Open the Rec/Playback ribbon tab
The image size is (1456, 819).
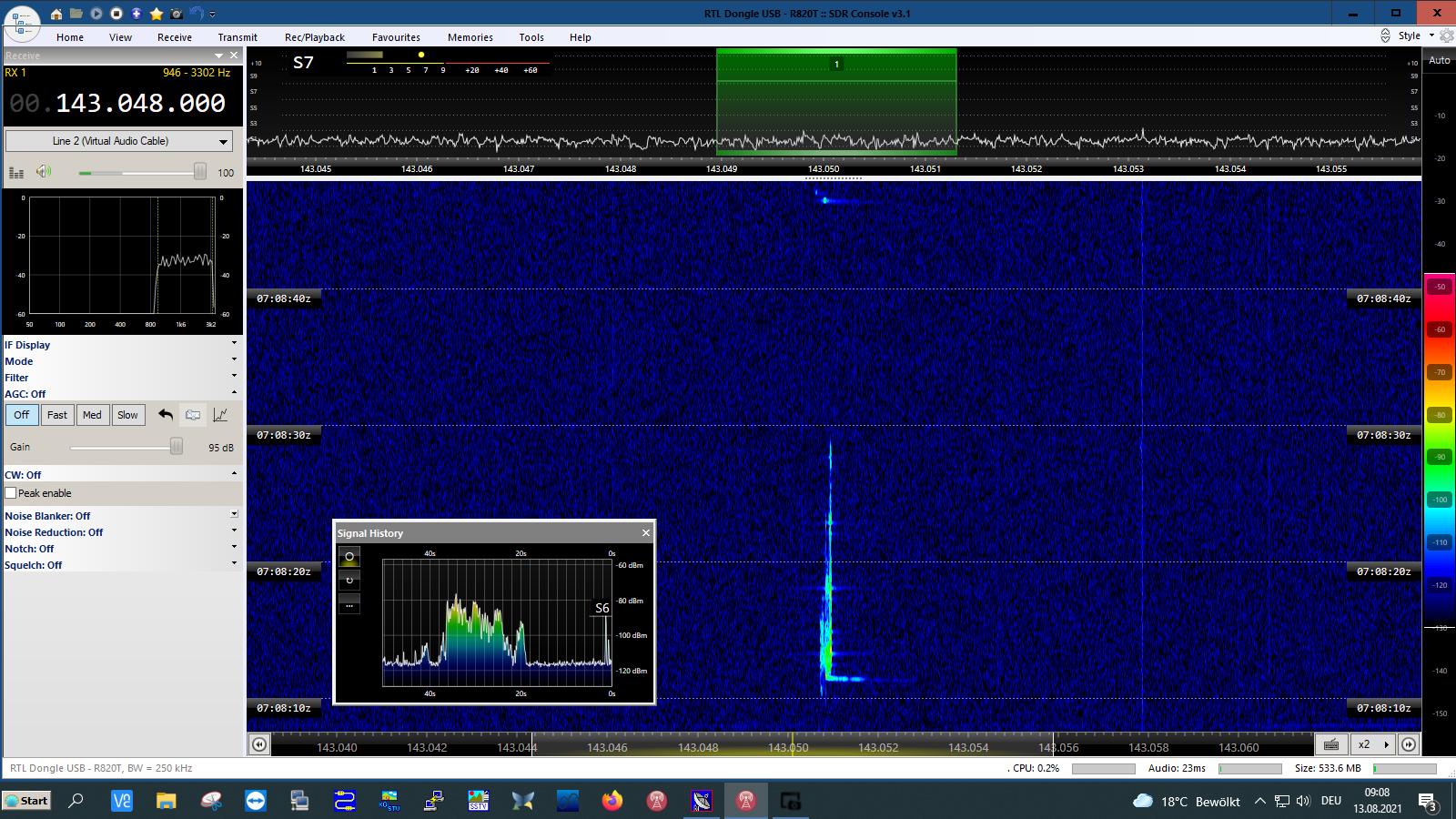[315, 37]
